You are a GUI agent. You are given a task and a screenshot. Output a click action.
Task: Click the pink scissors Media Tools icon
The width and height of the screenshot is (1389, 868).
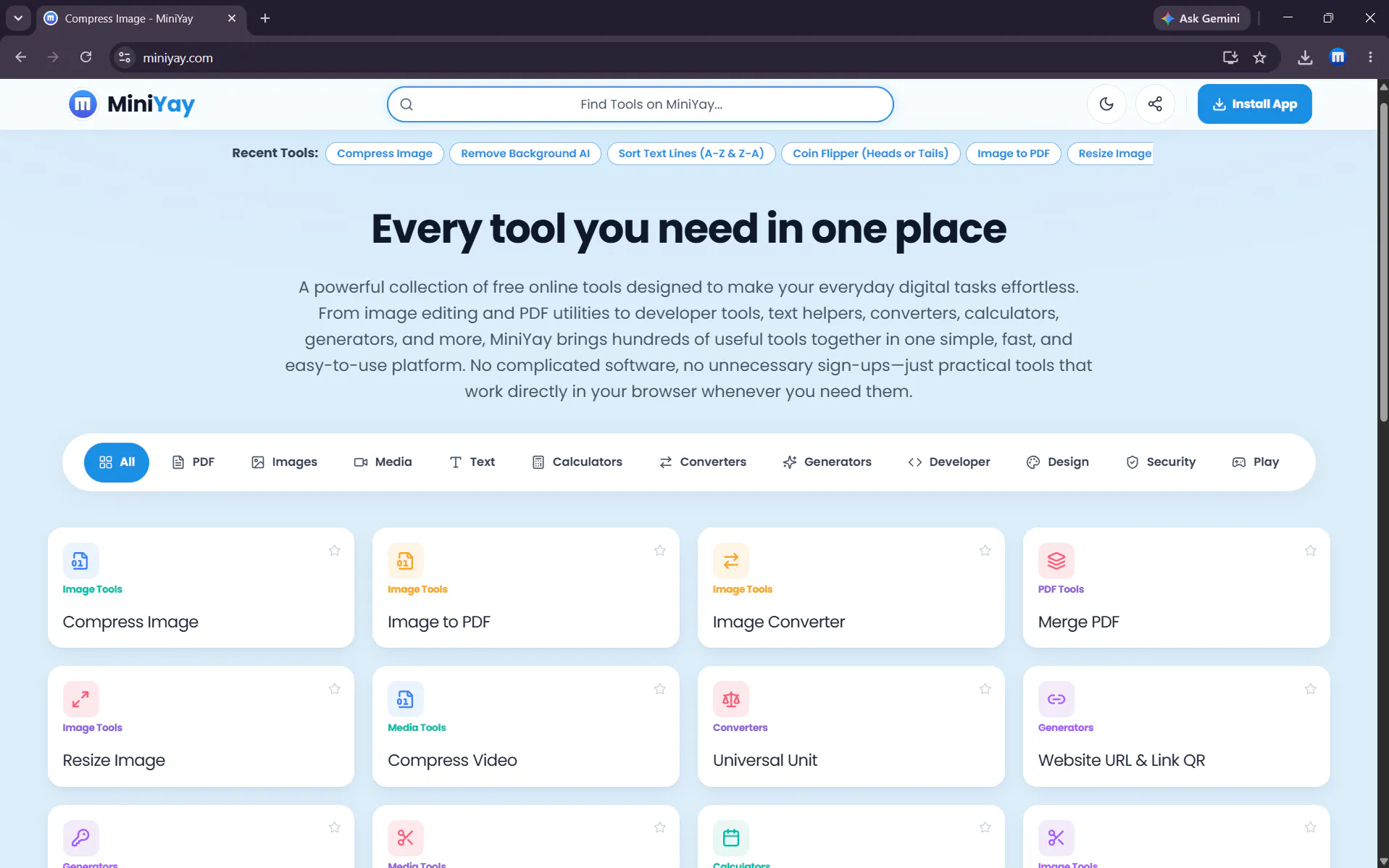[x=405, y=838]
